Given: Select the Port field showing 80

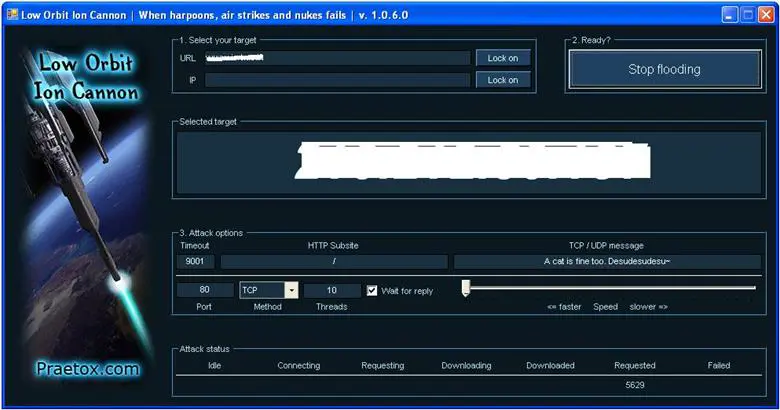Looking at the screenshot, I should [x=204, y=290].
